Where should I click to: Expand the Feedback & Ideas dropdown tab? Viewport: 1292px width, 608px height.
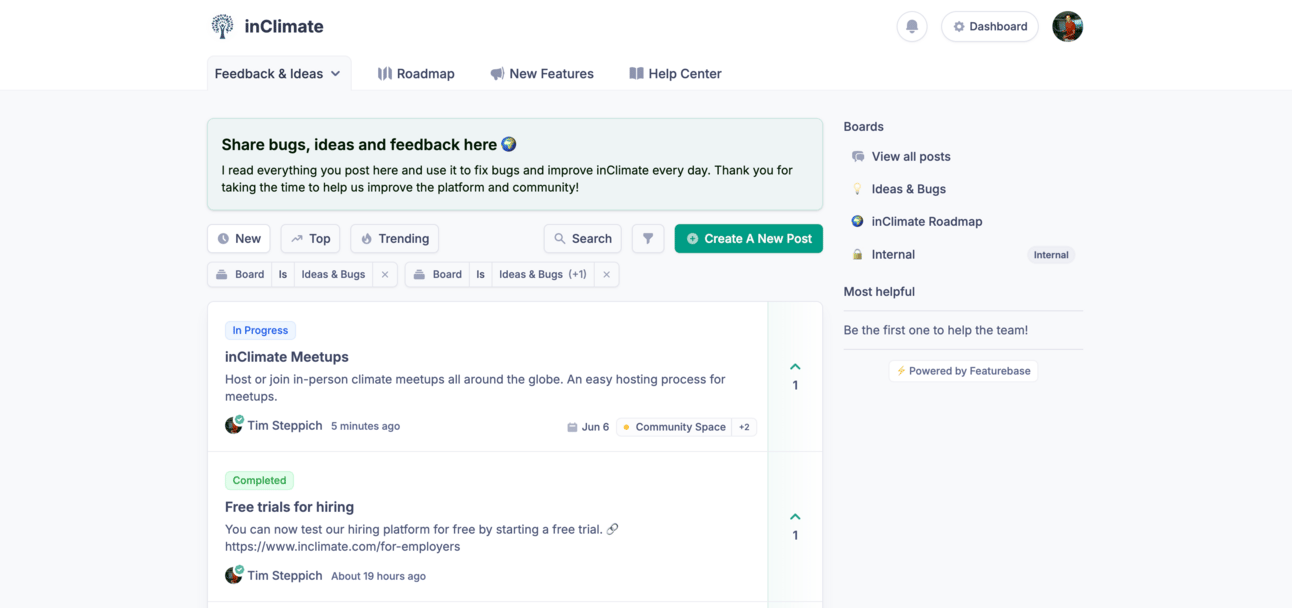click(279, 73)
